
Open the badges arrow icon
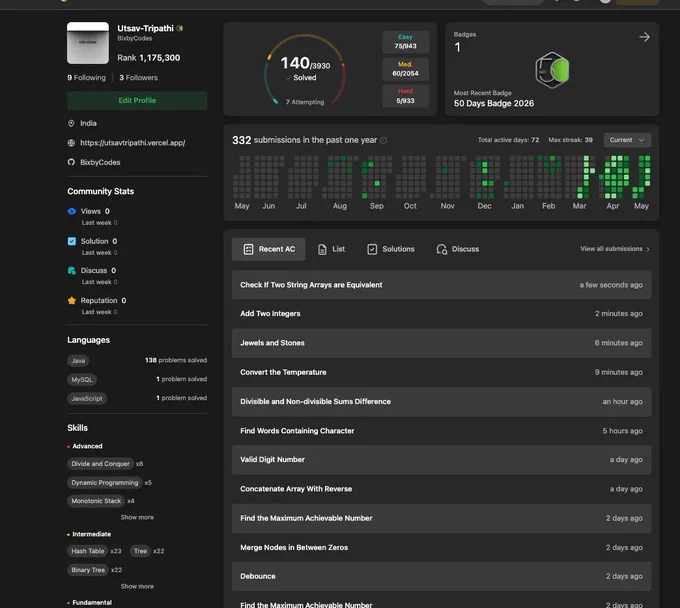point(644,37)
